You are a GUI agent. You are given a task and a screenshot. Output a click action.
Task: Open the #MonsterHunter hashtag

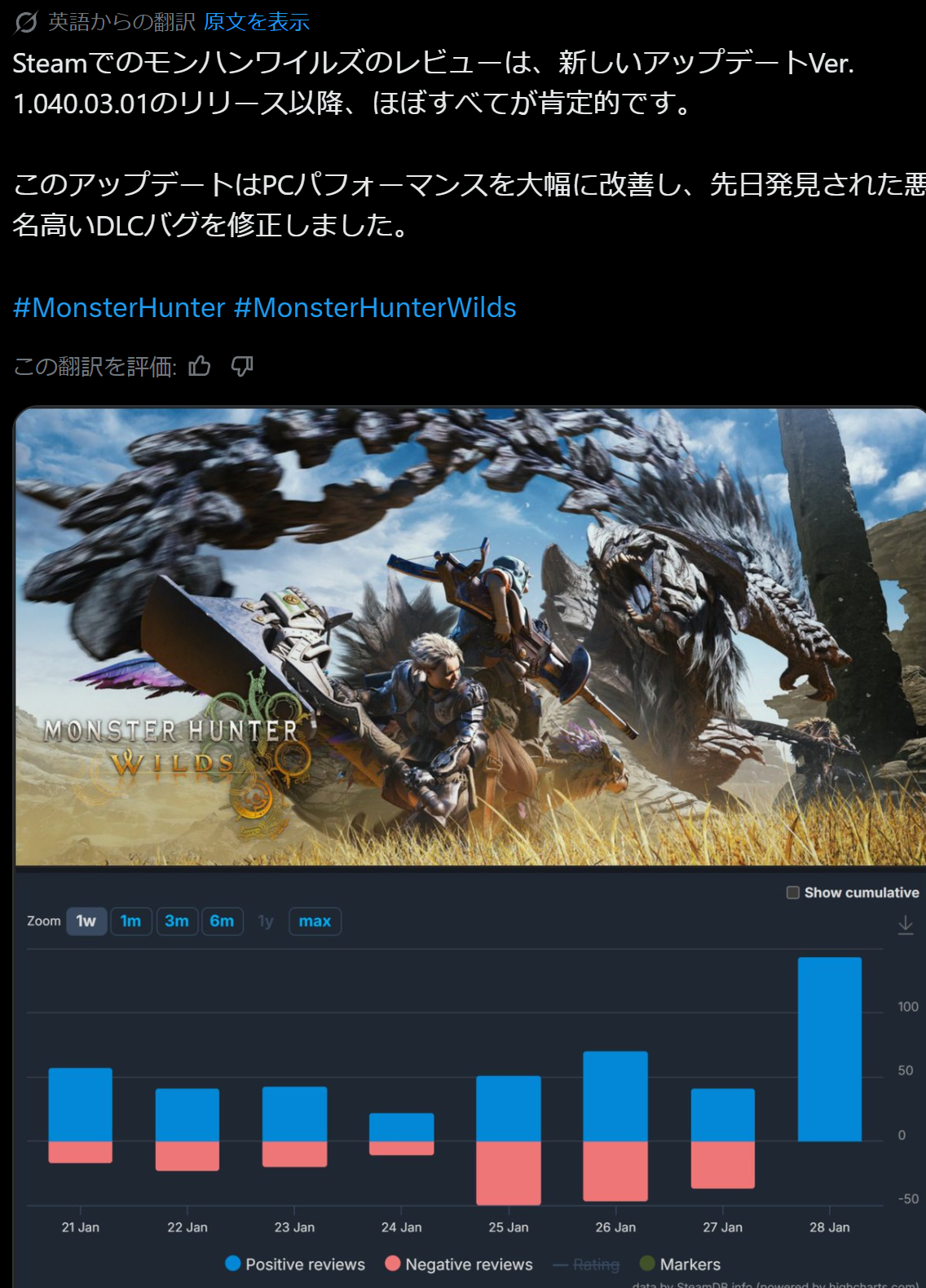(x=119, y=308)
